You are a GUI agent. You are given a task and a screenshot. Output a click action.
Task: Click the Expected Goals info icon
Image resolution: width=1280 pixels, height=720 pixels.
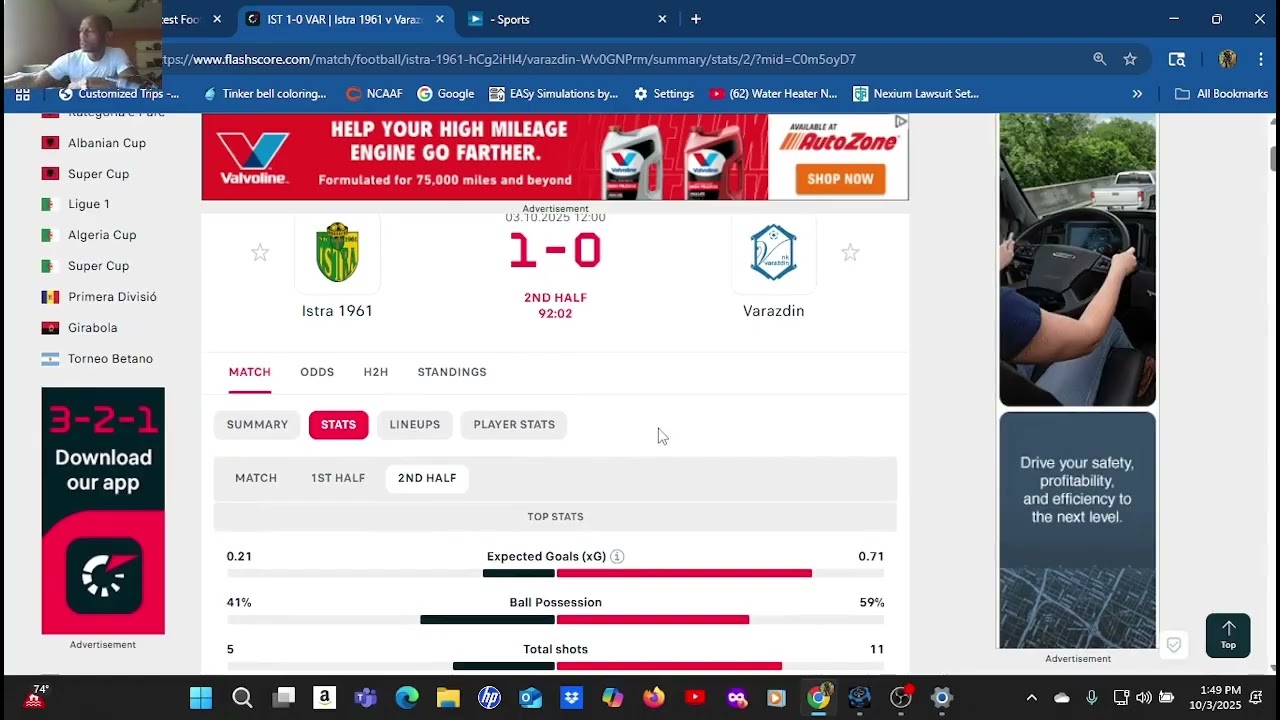click(x=617, y=556)
